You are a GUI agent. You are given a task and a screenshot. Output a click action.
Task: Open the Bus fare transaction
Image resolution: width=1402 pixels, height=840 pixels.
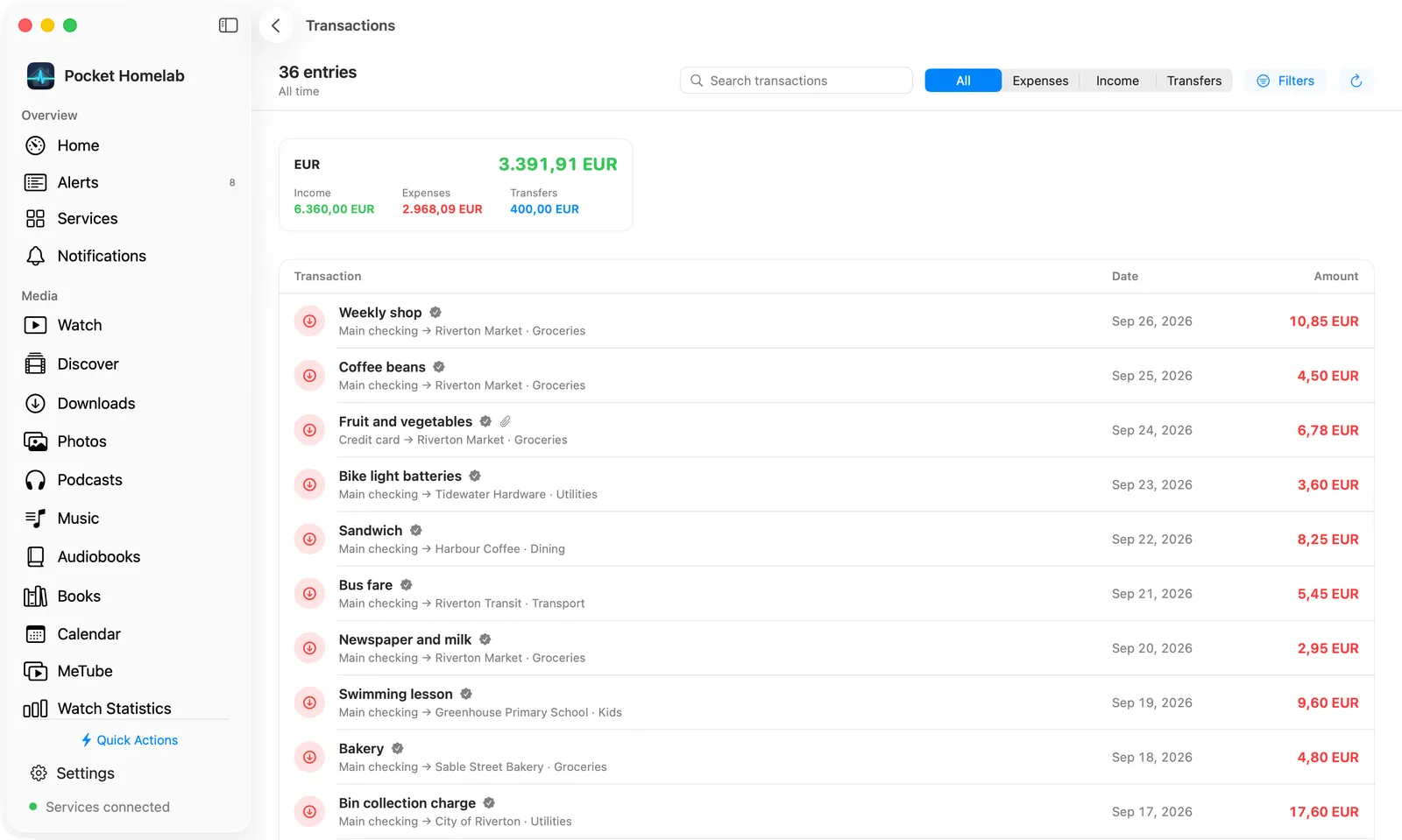pyautogui.click(x=826, y=593)
